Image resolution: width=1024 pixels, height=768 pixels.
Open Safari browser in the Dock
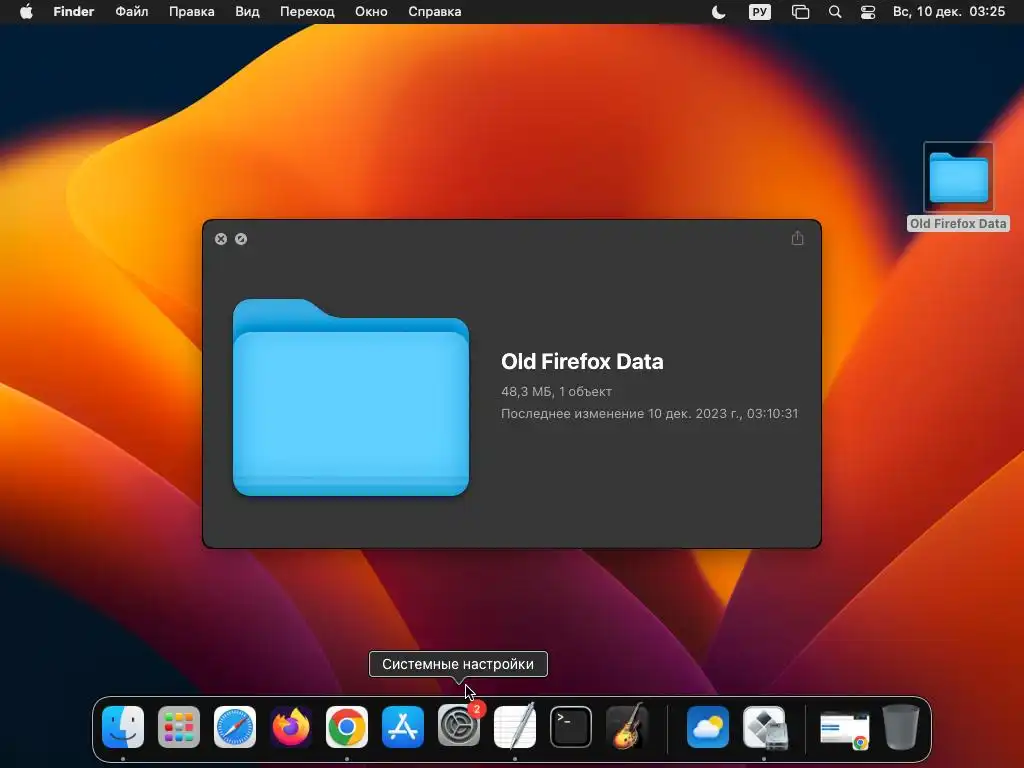coord(235,727)
